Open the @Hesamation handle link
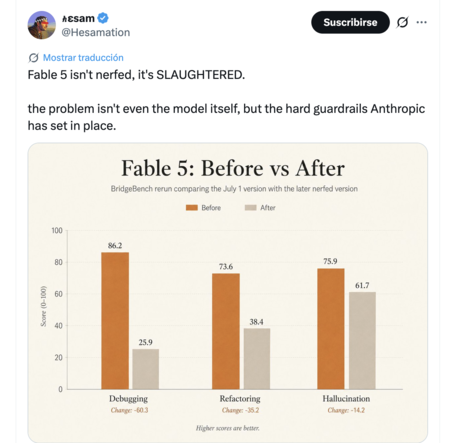The height and width of the screenshot is (443, 450). [96, 32]
